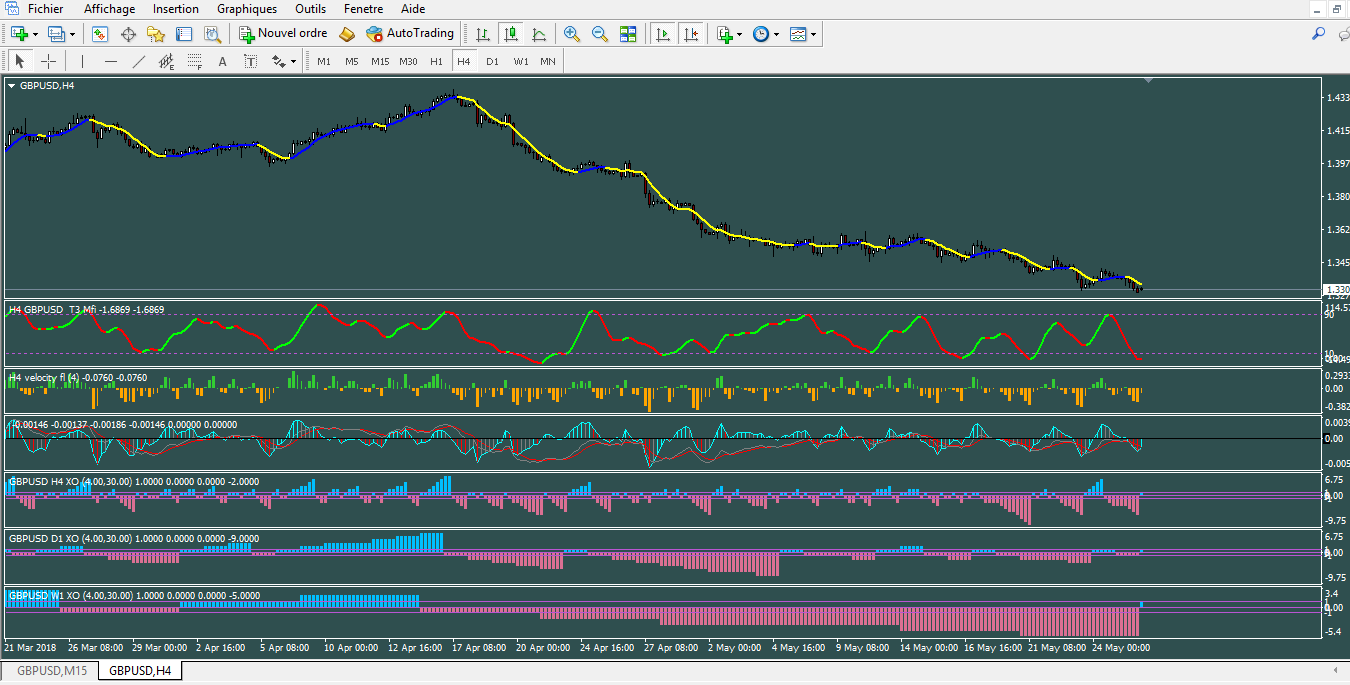Open the Graphiques menu
The height and width of the screenshot is (685, 1350).
click(247, 9)
